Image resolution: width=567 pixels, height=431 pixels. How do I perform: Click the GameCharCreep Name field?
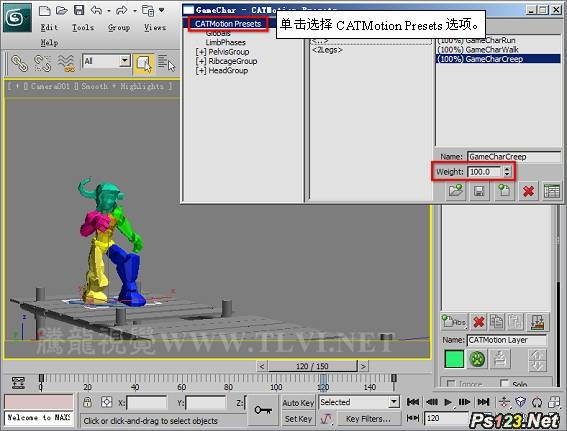513,157
